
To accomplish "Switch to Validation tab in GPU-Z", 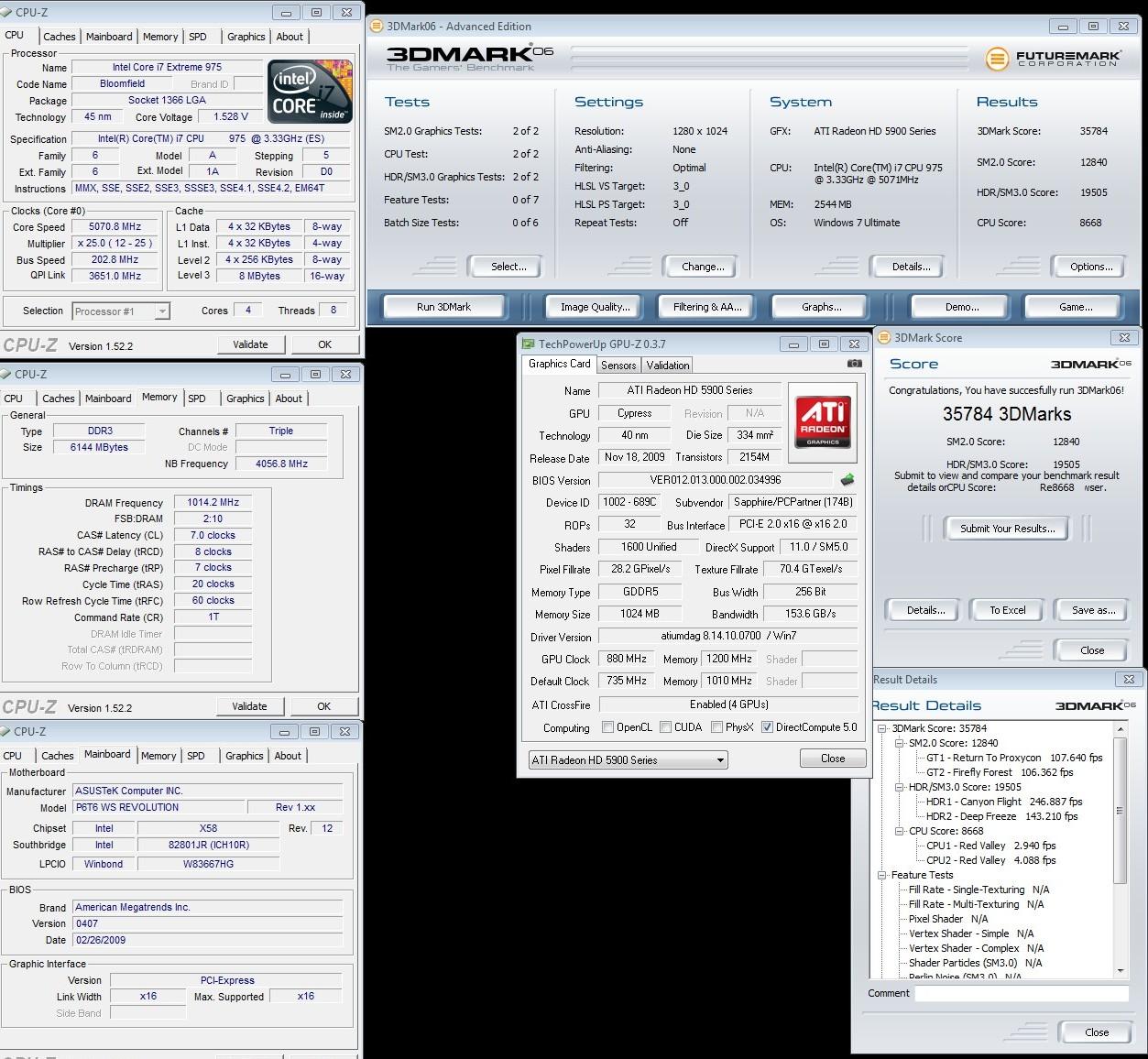I will pyautogui.click(x=668, y=366).
